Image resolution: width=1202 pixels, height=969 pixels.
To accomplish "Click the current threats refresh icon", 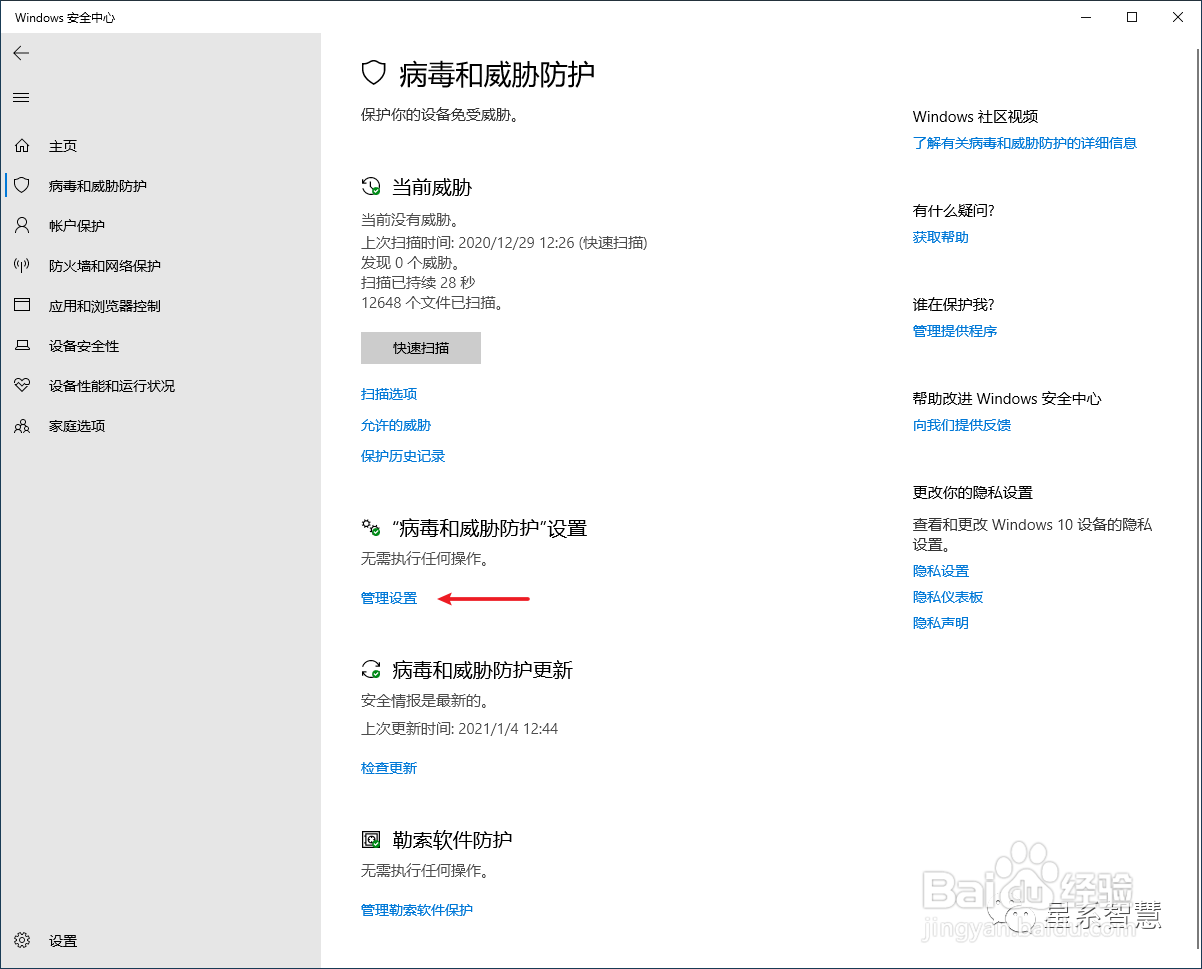I will tap(371, 187).
